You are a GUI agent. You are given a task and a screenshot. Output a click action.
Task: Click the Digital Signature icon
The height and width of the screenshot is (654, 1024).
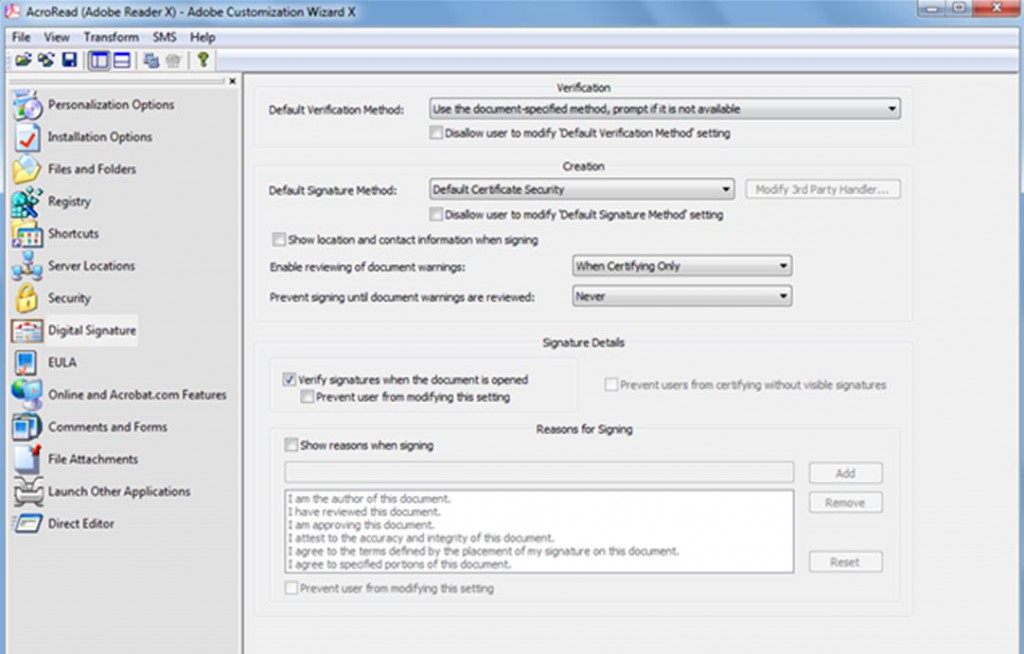click(x=27, y=331)
